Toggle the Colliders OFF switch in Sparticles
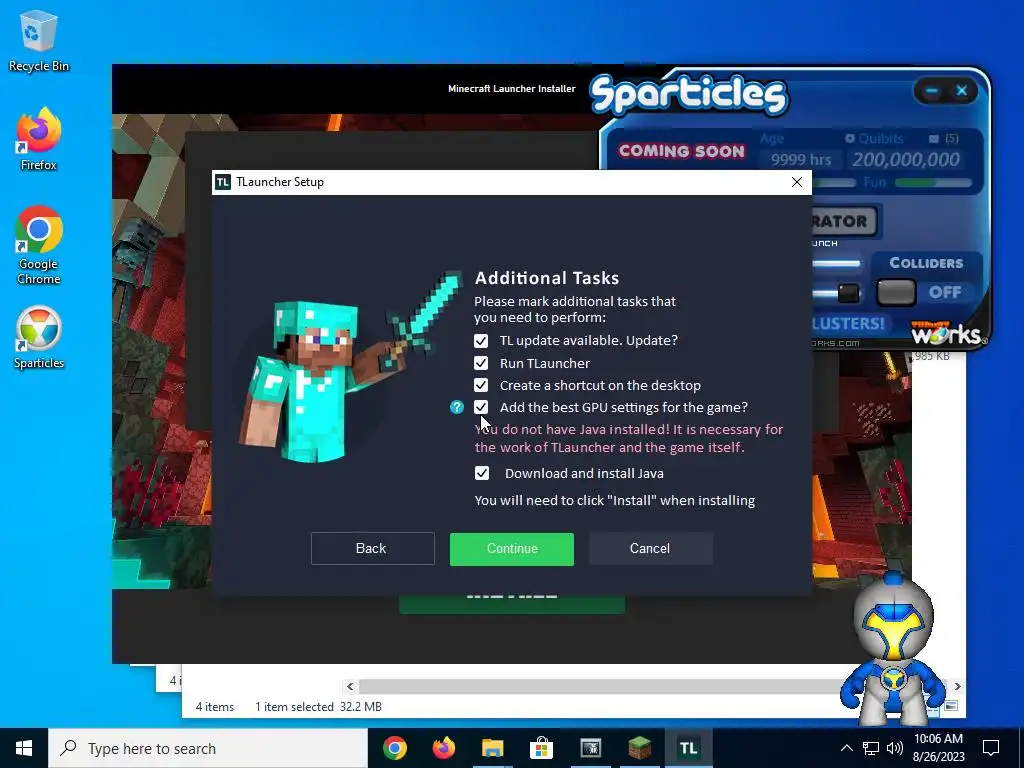Screen dimensions: 1024x768 point(897,293)
